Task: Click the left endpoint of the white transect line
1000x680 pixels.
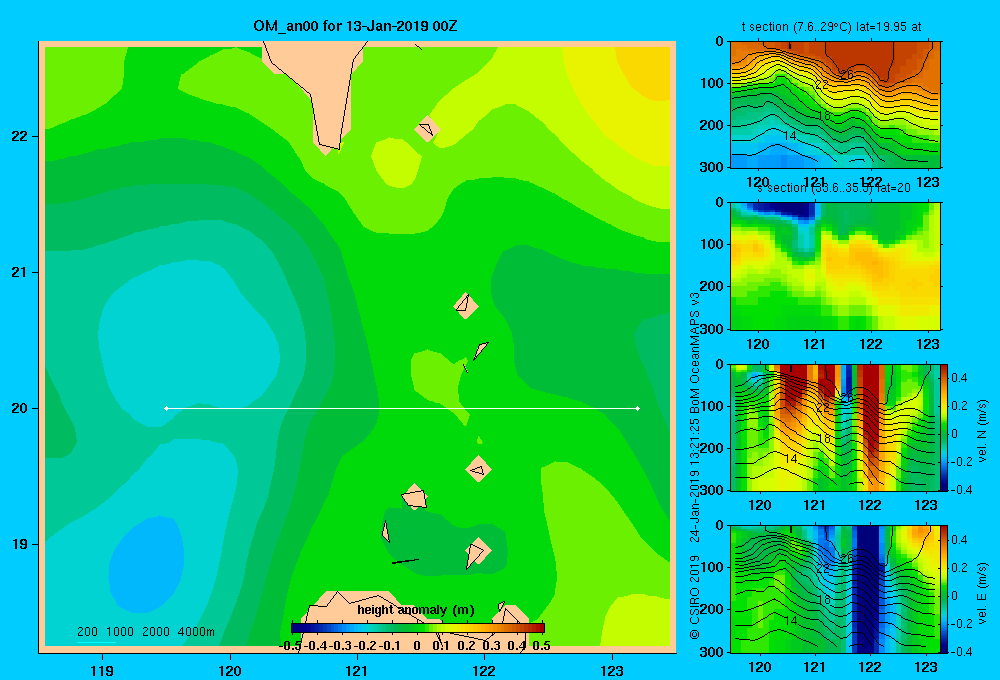Action: click(x=166, y=408)
